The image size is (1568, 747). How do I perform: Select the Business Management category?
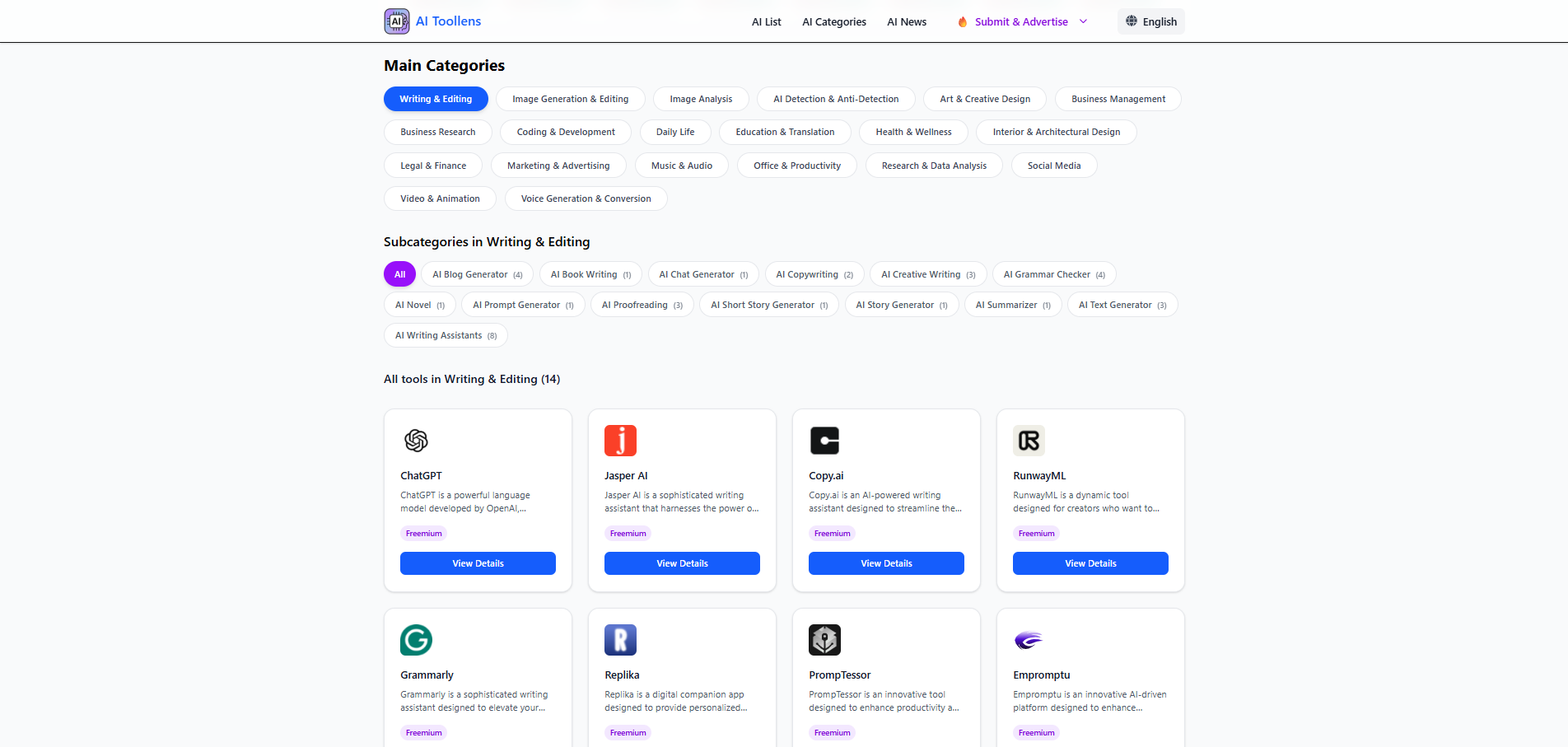1118,99
